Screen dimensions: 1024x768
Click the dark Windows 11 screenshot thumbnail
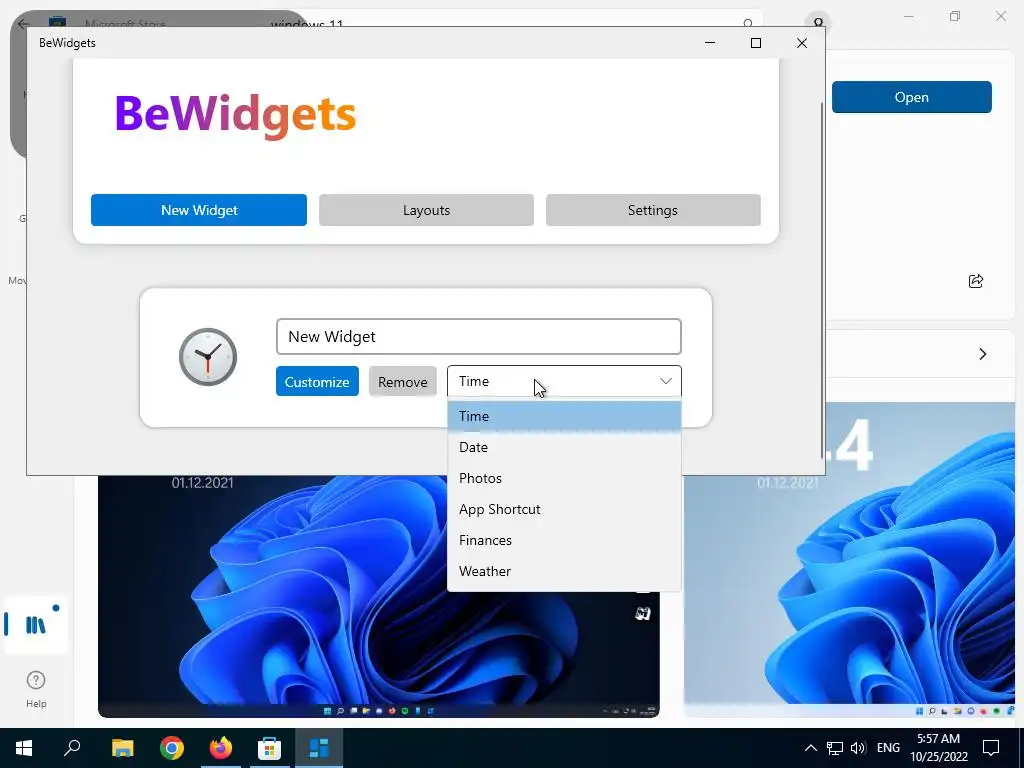(x=379, y=596)
